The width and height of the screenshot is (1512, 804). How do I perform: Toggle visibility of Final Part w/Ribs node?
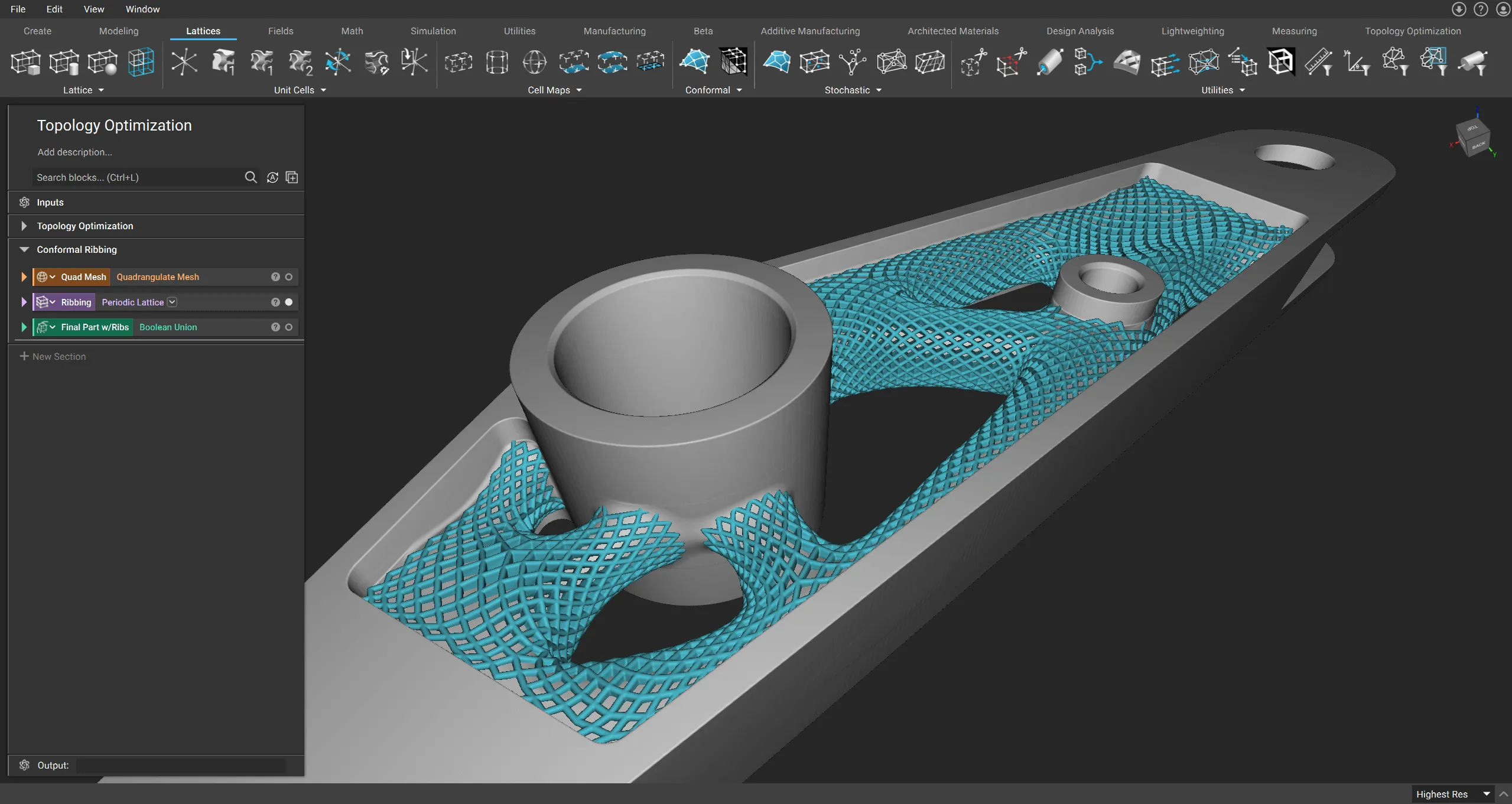[x=288, y=327]
